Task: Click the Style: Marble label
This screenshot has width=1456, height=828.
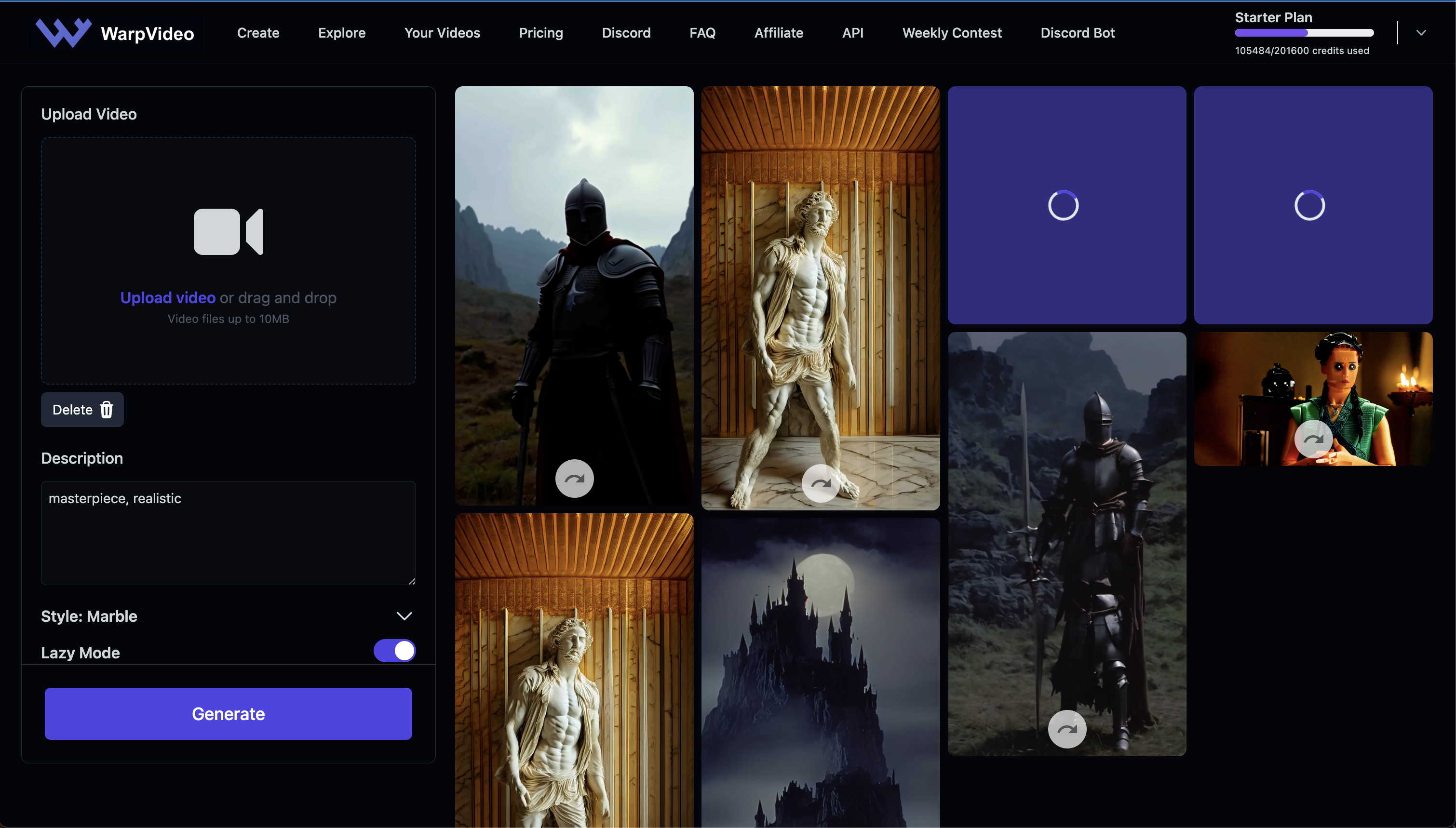Action: click(x=89, y=616)
